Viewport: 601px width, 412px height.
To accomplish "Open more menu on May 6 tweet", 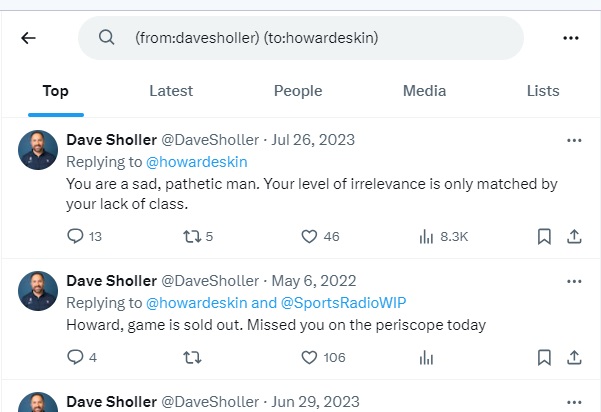I will (x=574, y=281).
